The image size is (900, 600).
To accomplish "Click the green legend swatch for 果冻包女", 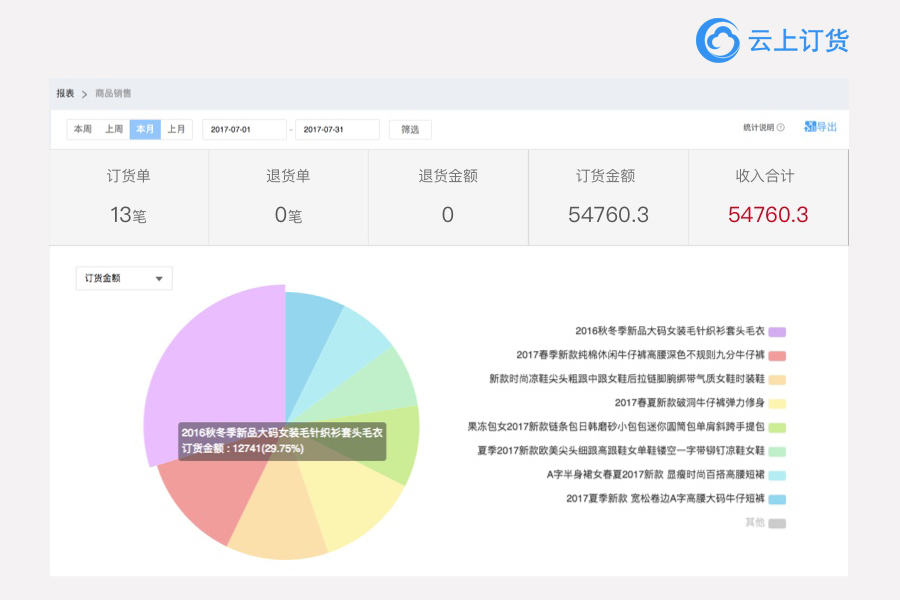I will click(x=777, y=428).
